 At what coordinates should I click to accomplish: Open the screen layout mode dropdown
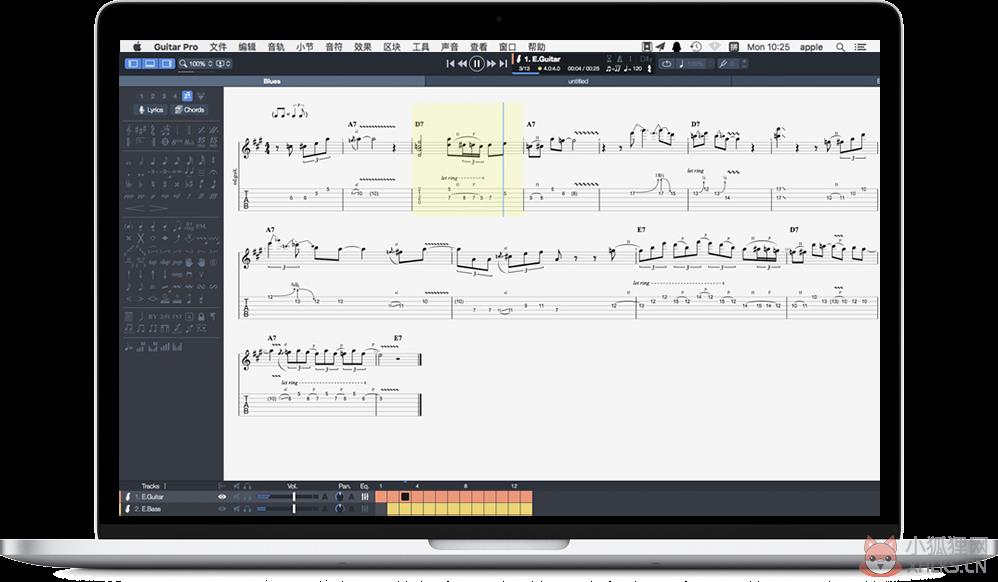tap(223, 64)
